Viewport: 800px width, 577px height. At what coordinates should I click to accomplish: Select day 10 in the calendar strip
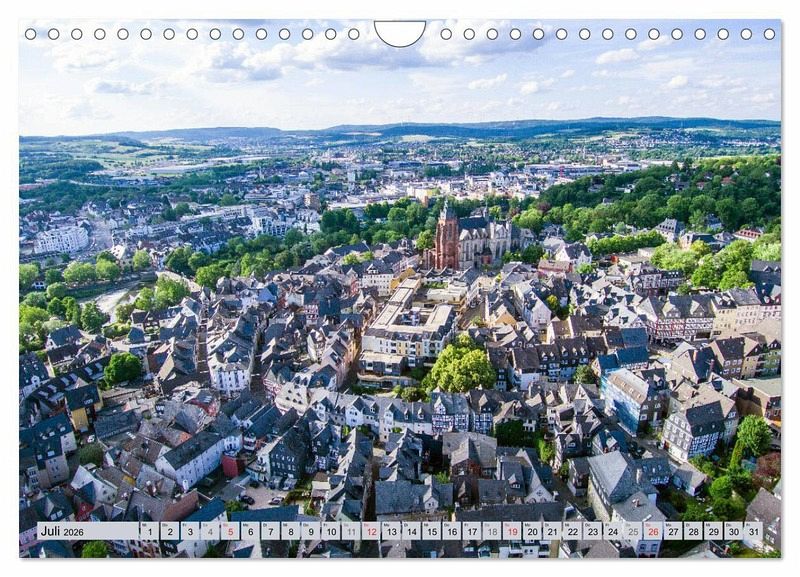(x=330, y=531)
